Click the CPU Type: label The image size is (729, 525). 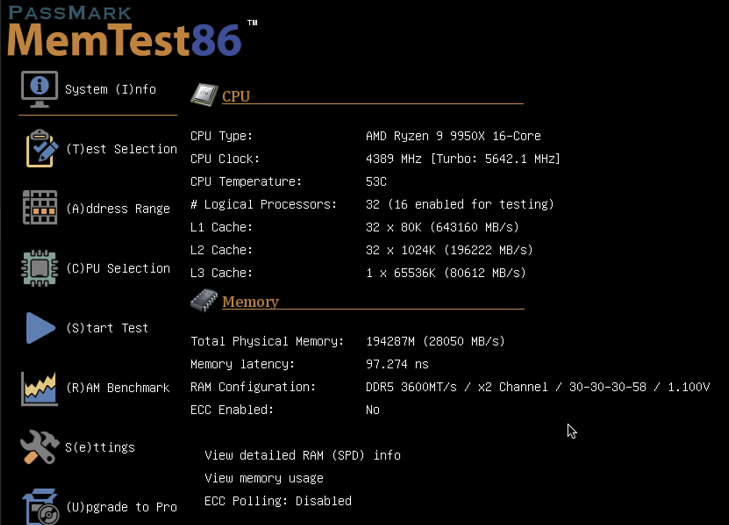(x=221, y=136)
